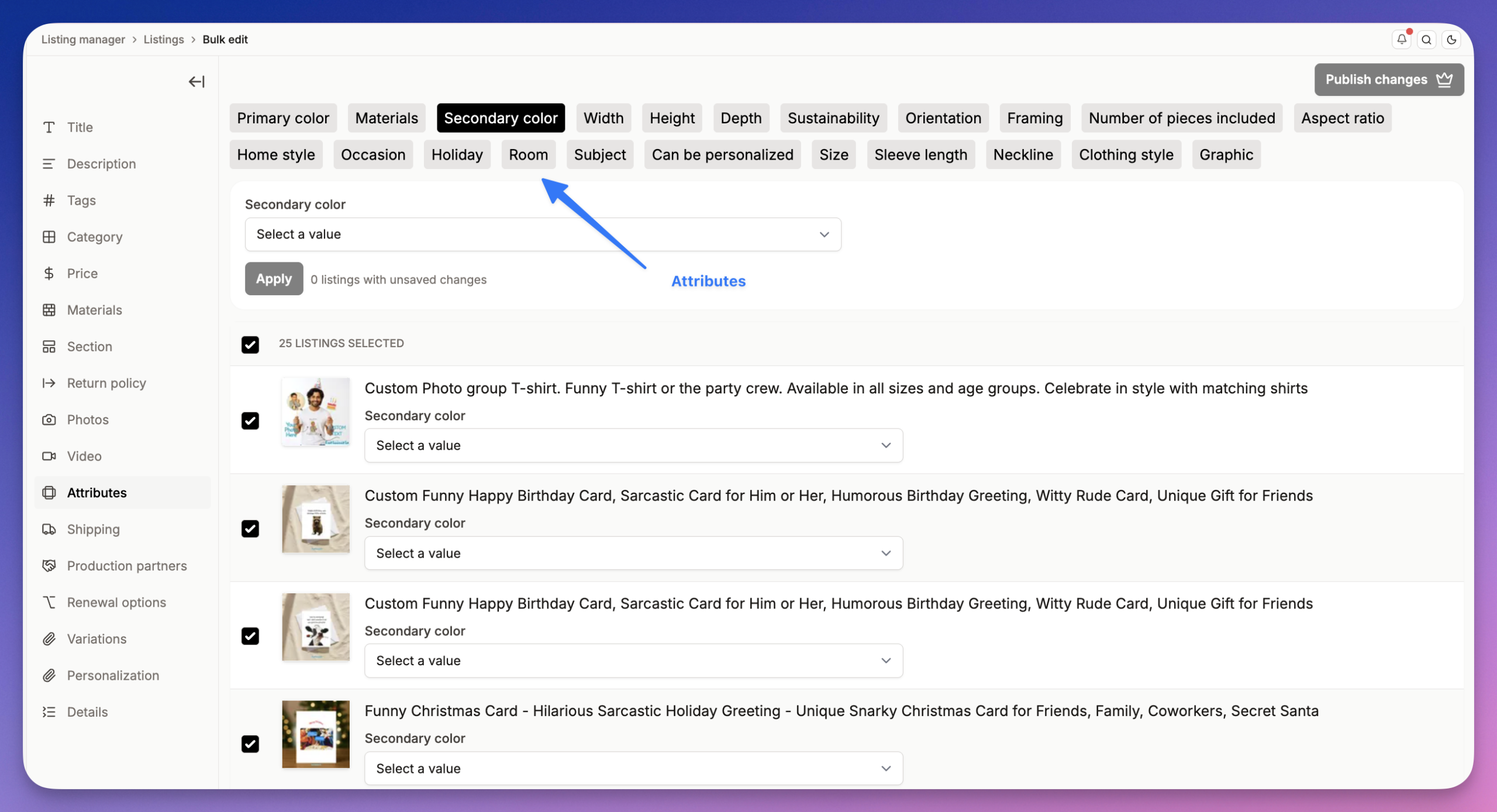Select the Secondary color attribute tab

click(x=501, y=118)
